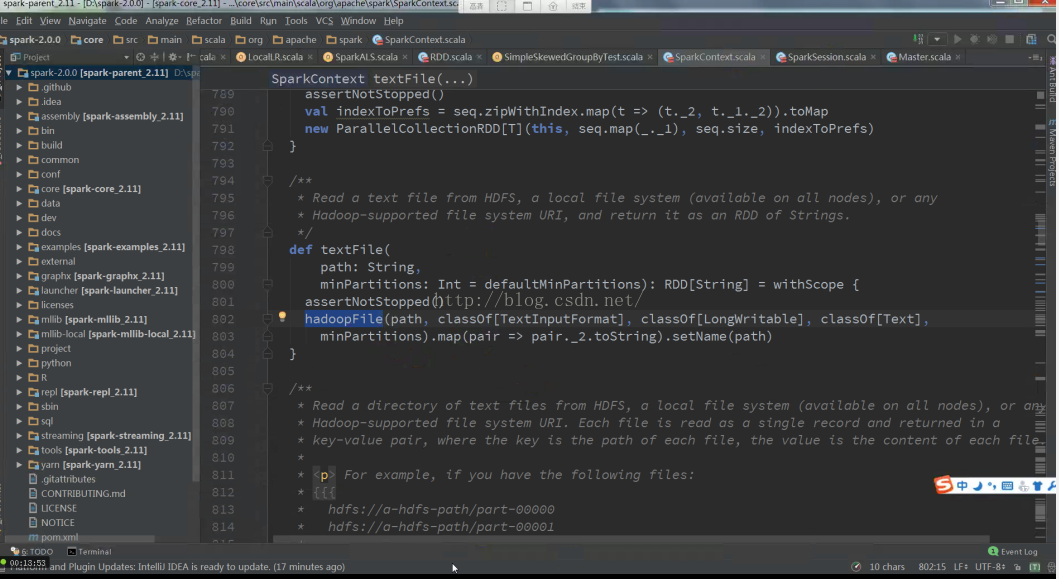
Task: Open the Event Log panel
Action: point(1013,551)
